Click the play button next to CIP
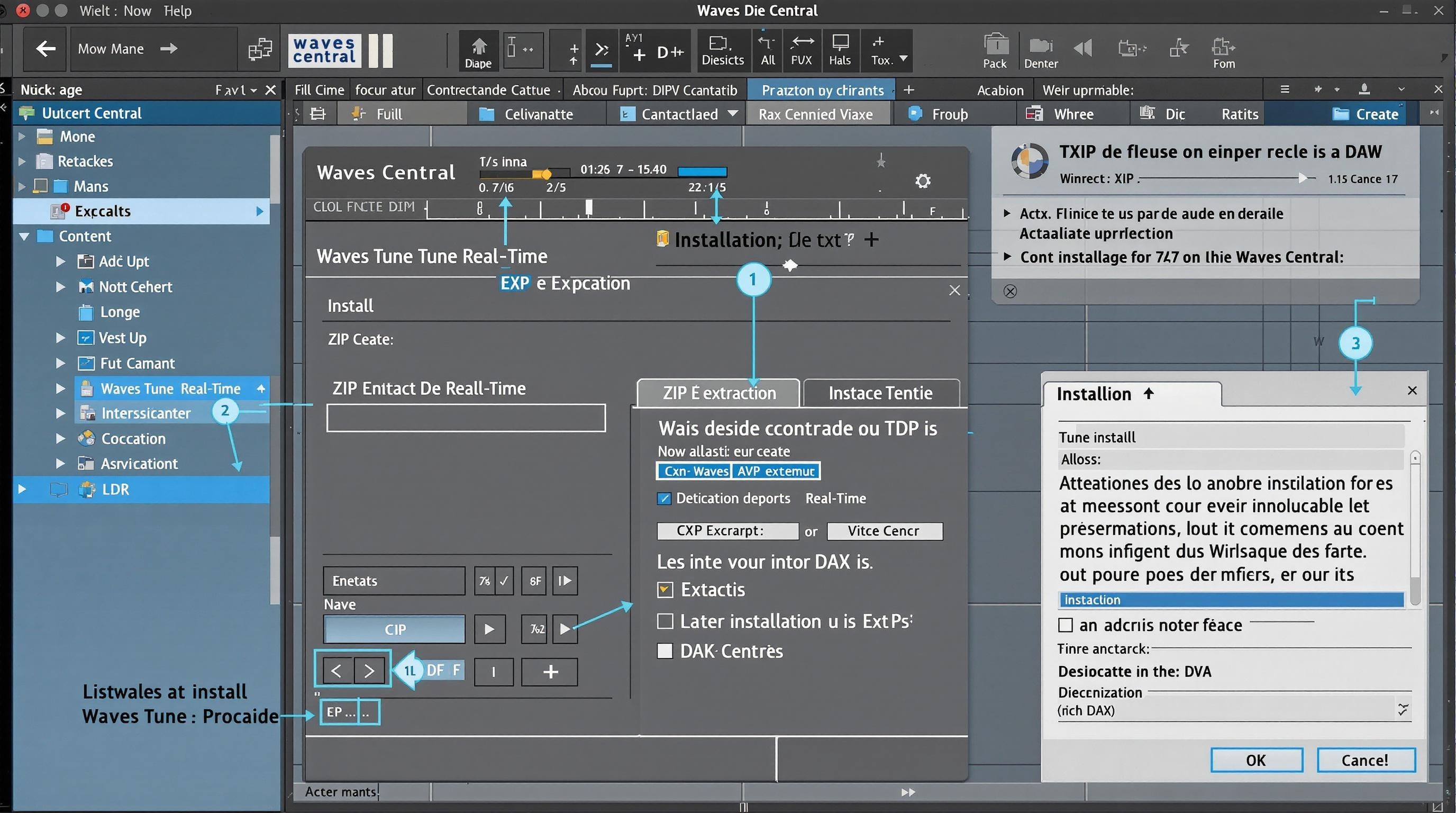1456x813 pixels. (x=489, y=629)
